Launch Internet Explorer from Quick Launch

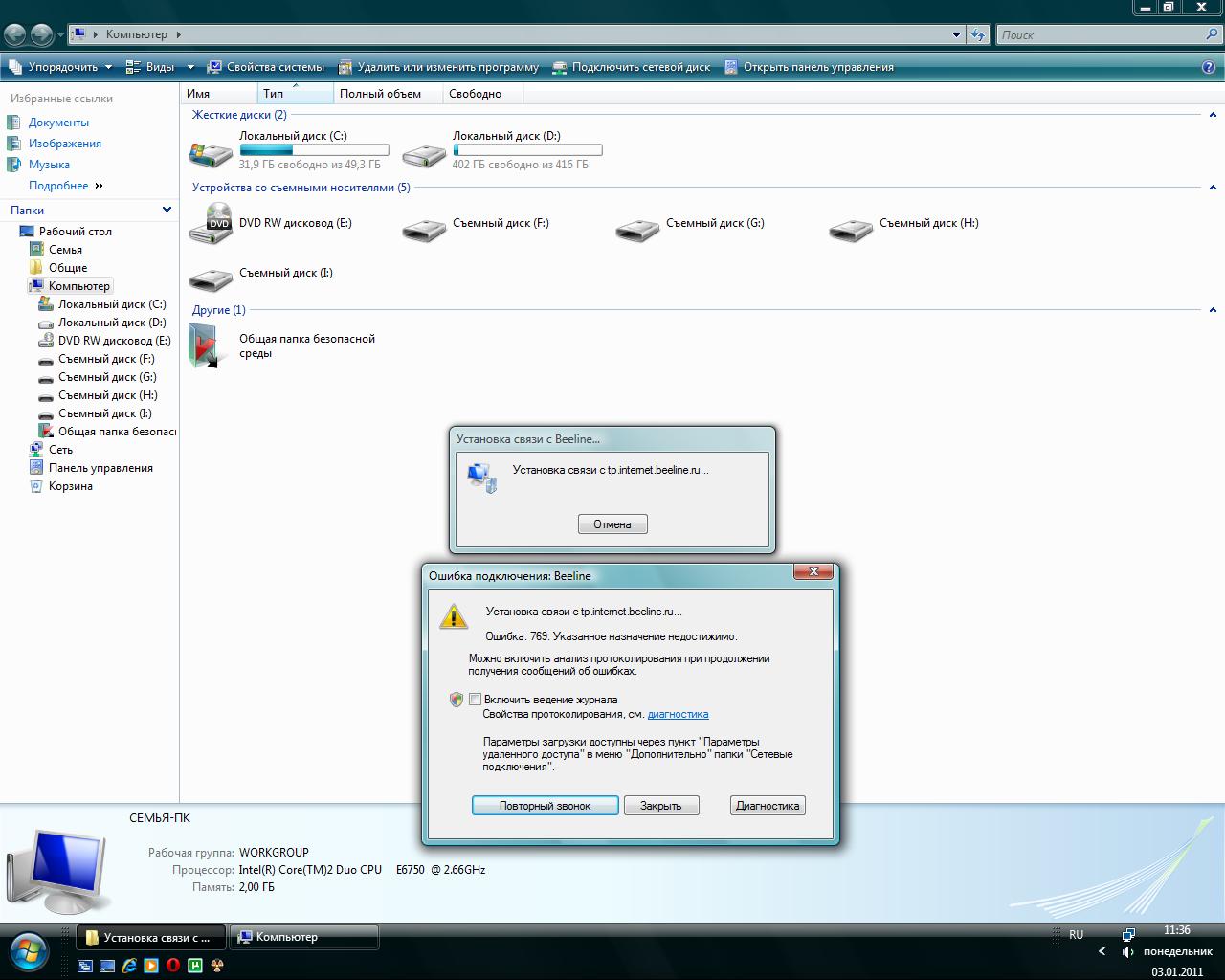130,966
